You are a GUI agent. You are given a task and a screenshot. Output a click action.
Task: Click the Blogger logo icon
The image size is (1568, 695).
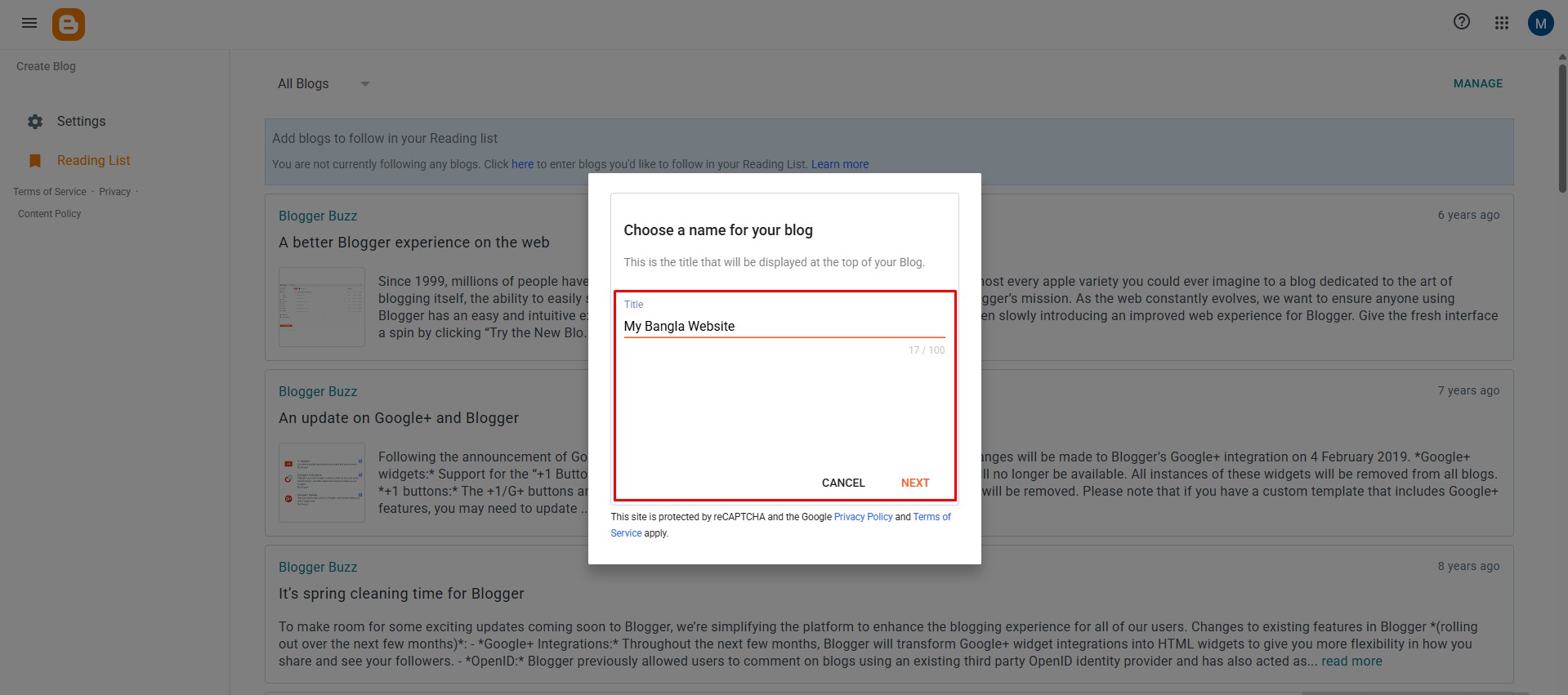point(69,25)
